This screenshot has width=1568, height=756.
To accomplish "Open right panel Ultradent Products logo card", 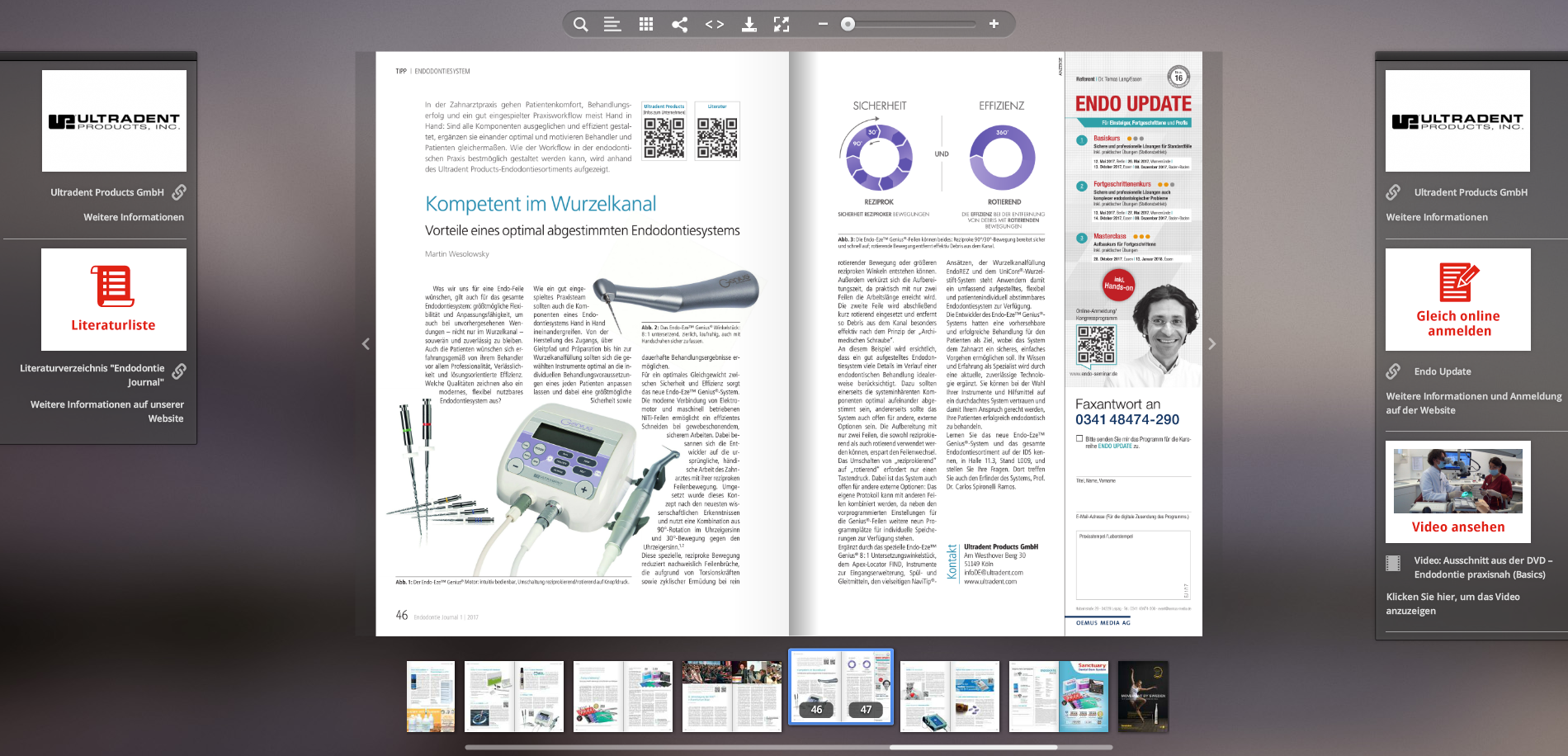I will coord(1457,120).
